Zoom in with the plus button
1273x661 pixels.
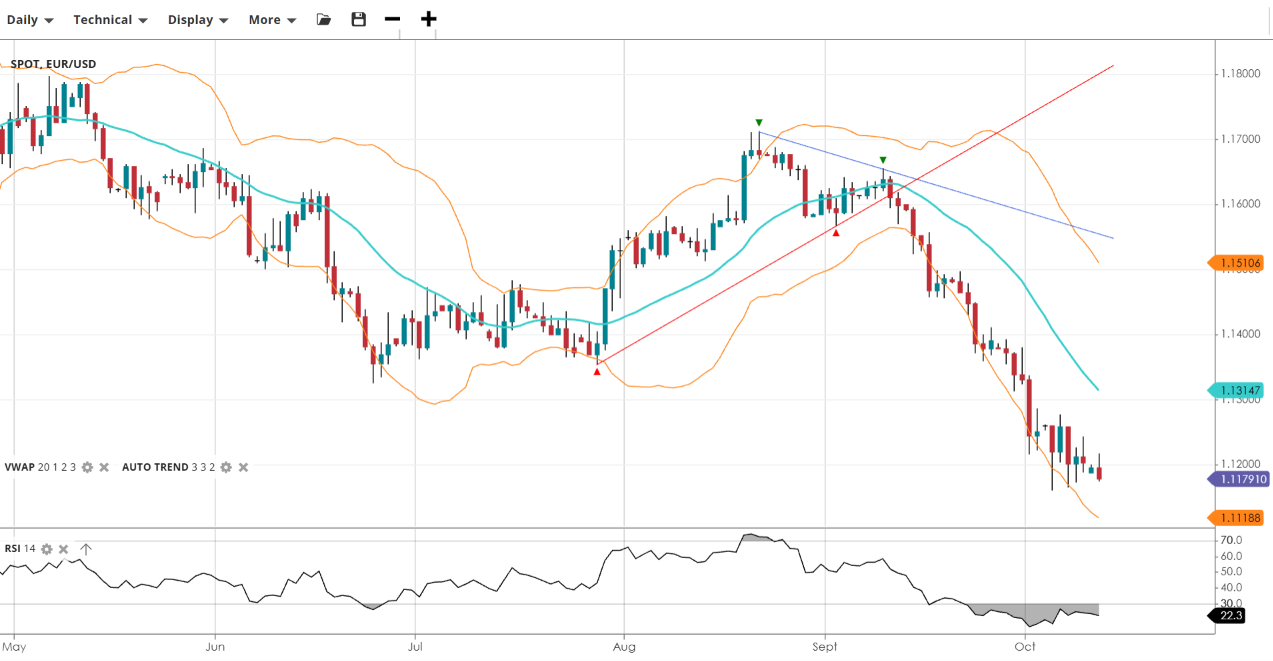pos(429,19)
